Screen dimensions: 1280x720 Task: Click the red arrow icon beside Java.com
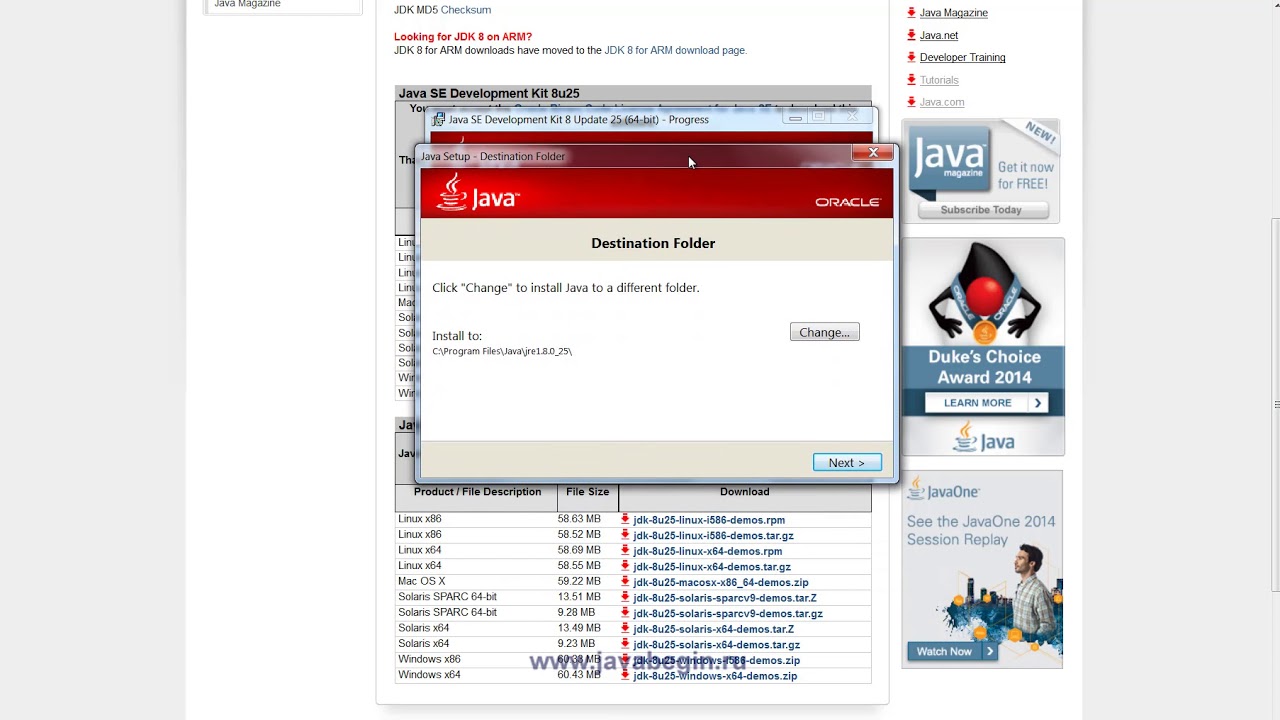click(911, 102)
